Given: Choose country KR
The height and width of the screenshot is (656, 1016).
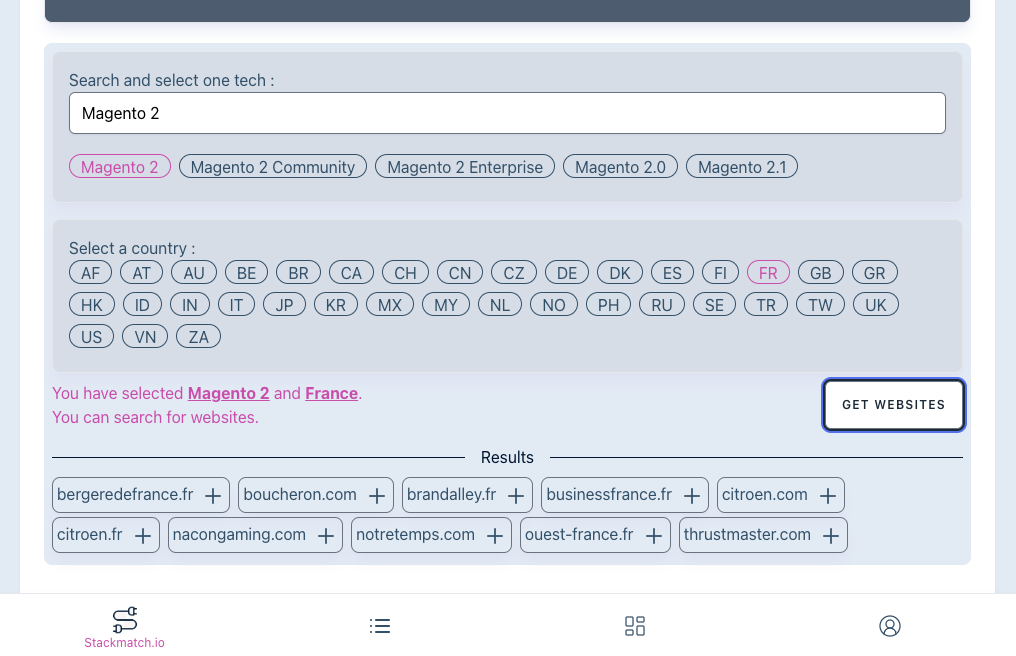Looking at the screenshot, I should 336,304.
